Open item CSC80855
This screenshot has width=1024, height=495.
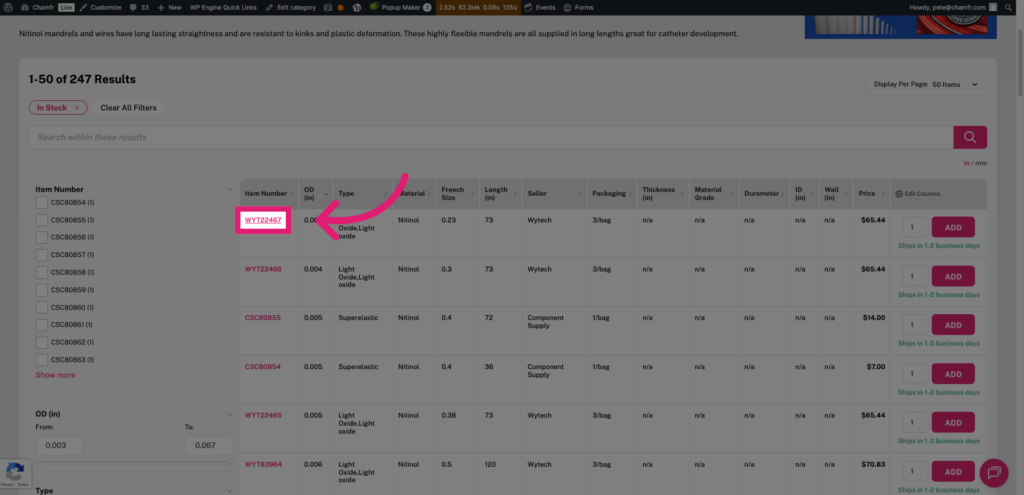point(263,318)
